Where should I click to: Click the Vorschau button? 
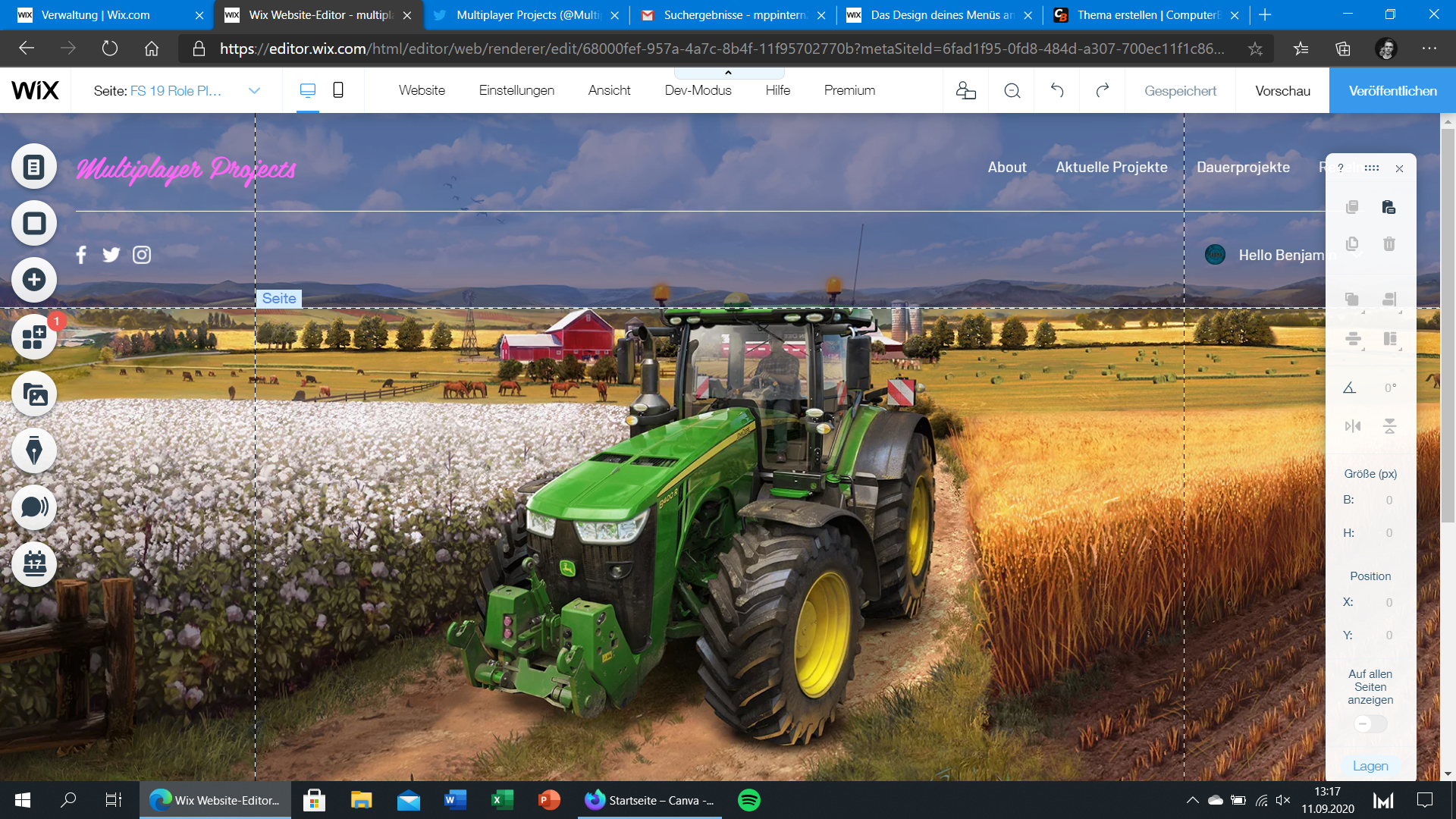click(x=1282, y=90)
